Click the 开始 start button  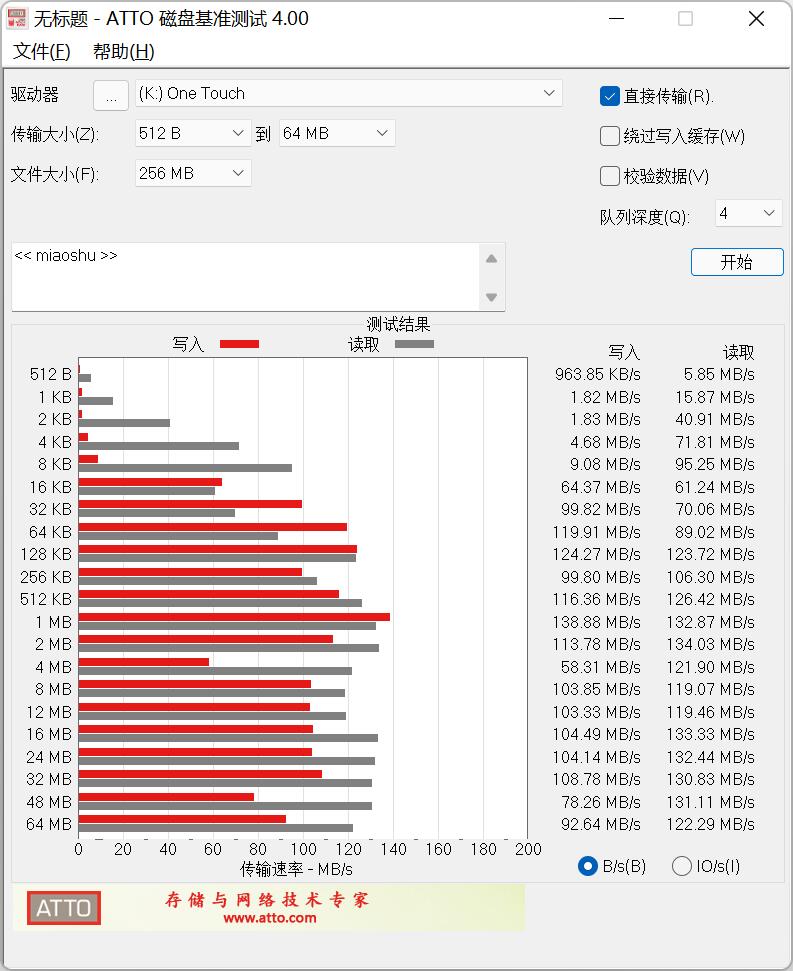coord(737,262)
